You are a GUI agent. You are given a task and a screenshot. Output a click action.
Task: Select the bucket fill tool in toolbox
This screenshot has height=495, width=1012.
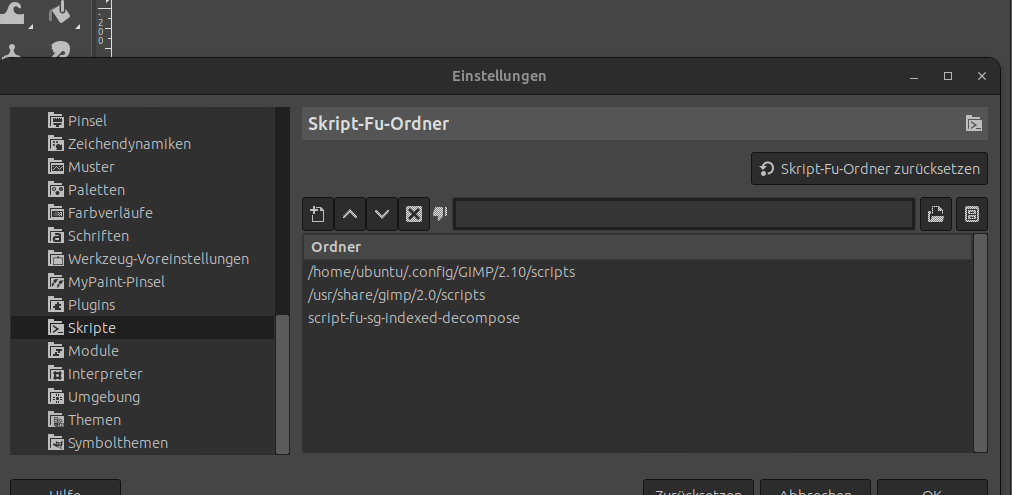click(61, 12)
